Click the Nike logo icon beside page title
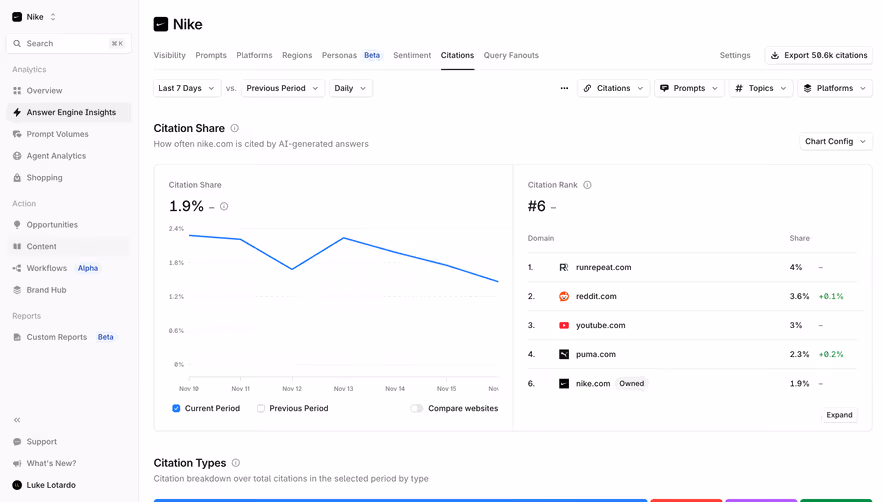 point(161,24)
